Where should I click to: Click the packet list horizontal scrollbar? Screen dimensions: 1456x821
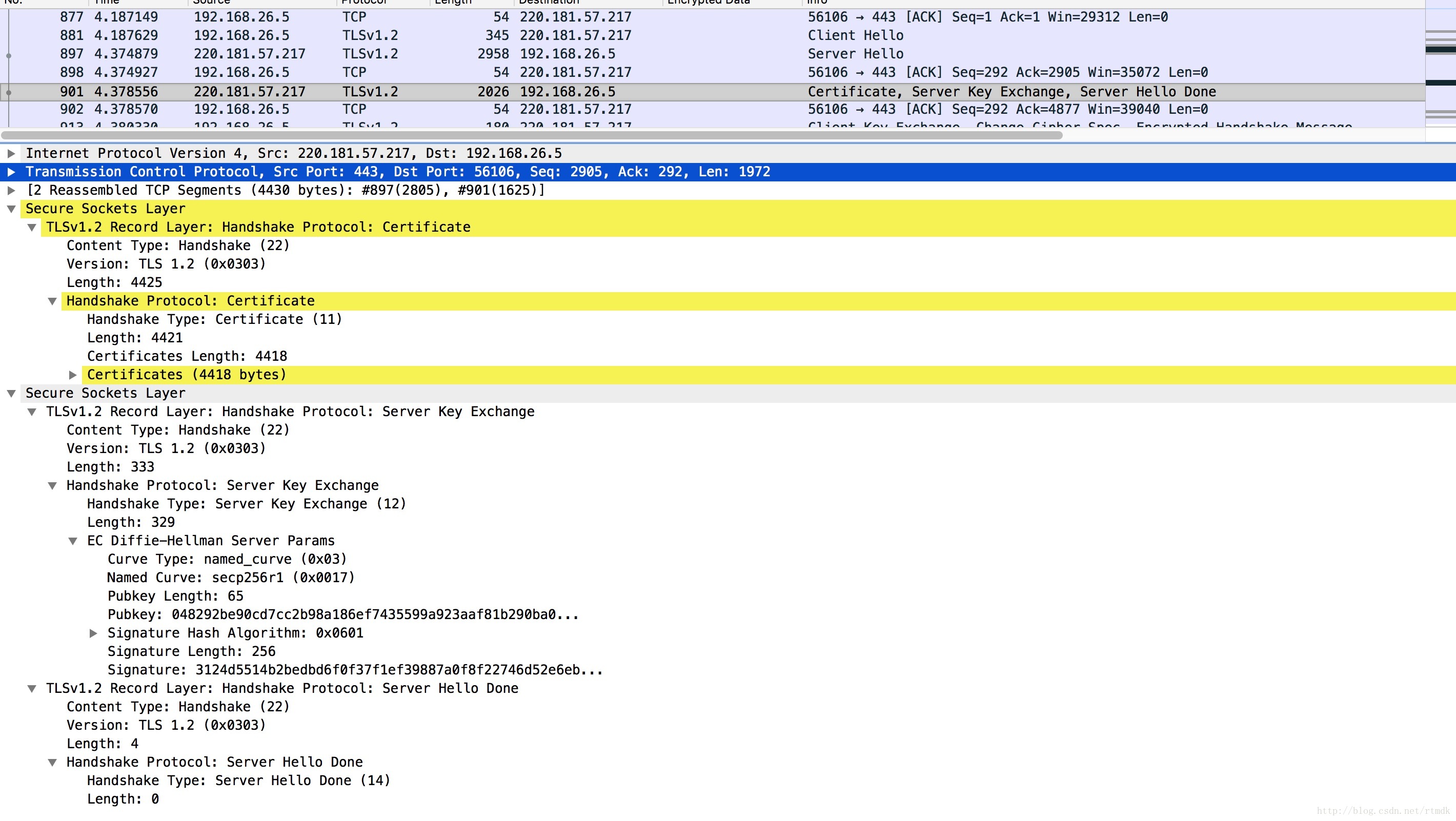(531, 136)
